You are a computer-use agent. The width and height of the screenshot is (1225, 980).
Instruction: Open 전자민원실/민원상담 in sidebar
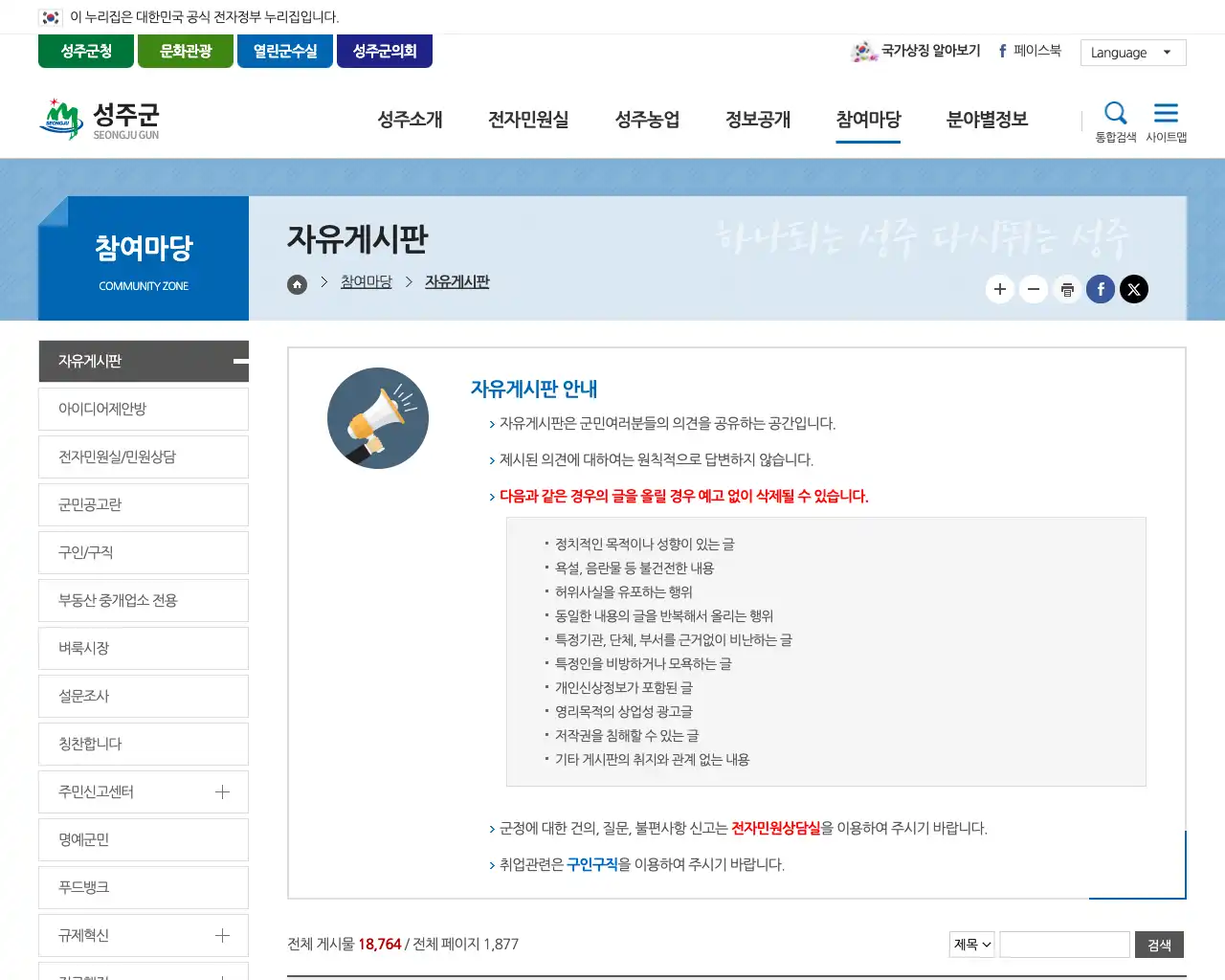click(x=144, y=457)
